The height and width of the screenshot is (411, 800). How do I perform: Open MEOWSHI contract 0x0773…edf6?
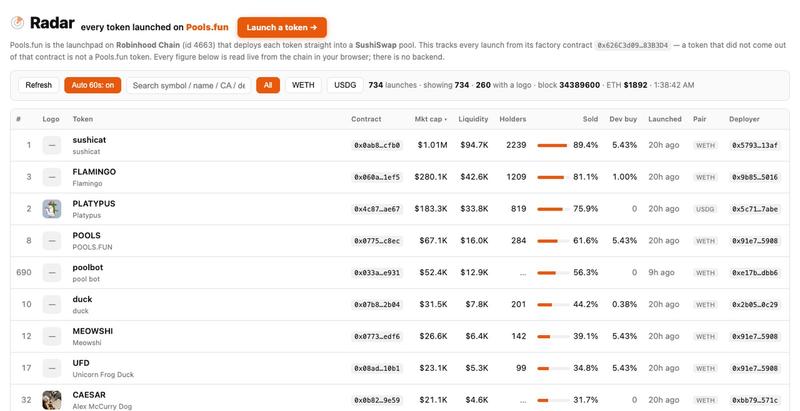(x=377, y=337)
